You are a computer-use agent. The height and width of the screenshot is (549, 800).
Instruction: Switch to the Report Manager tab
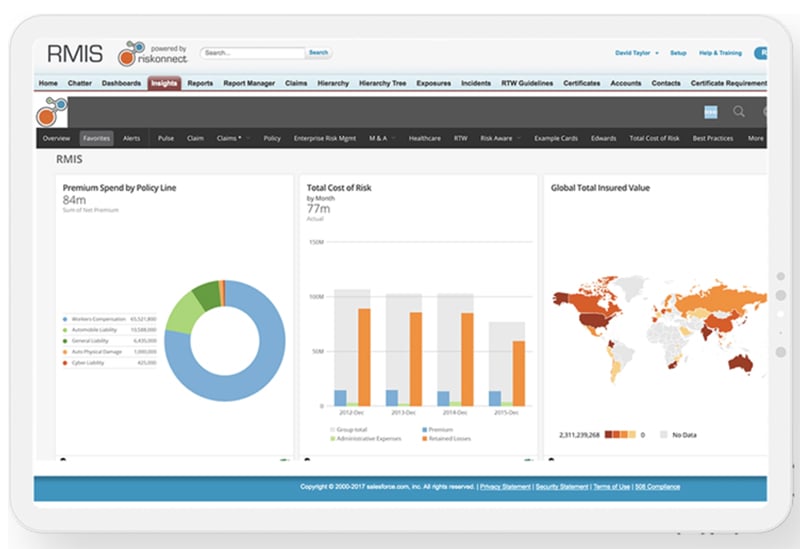[249, 83]
